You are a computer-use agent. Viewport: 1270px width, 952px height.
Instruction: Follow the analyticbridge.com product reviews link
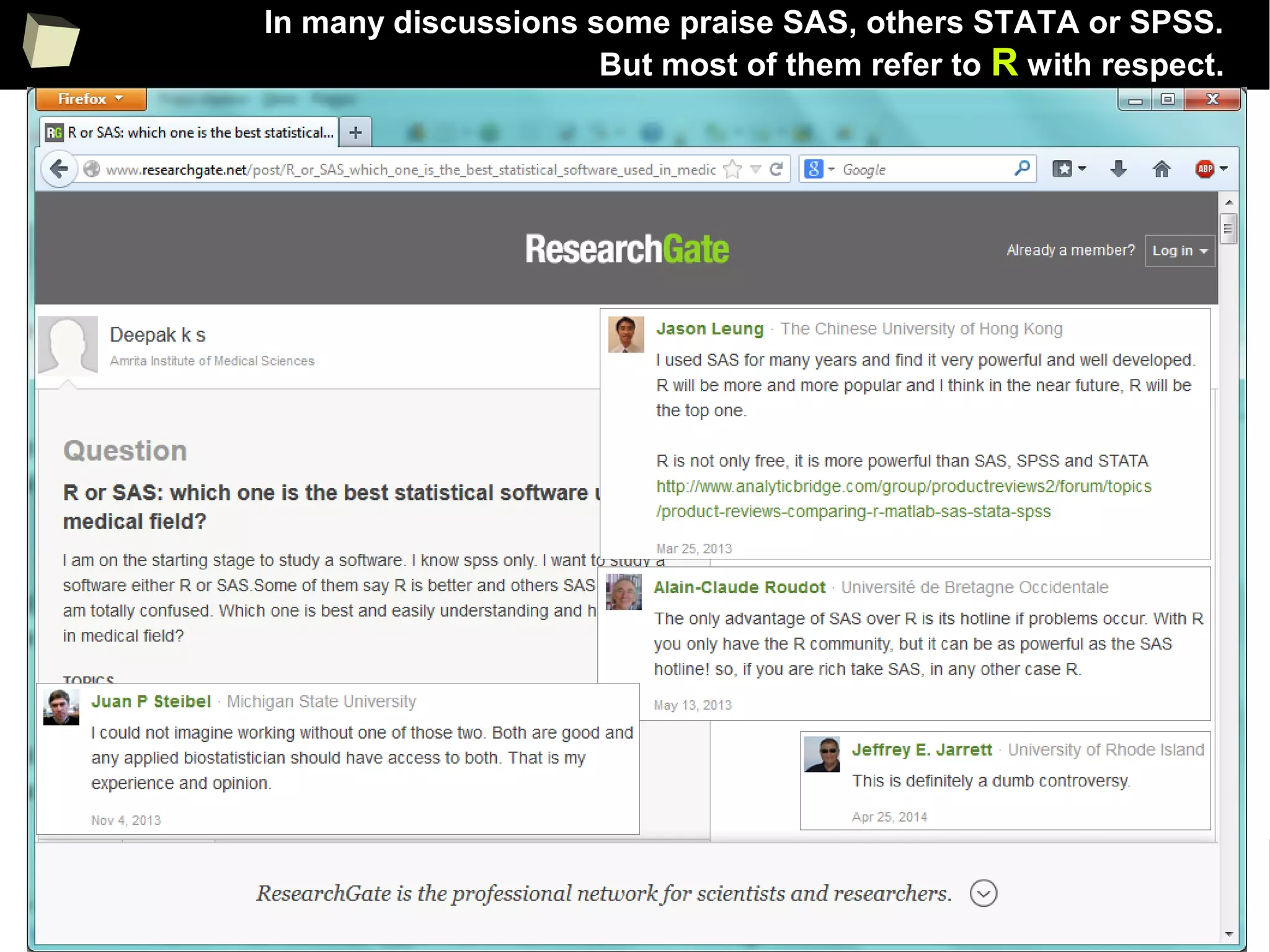coord(904,499)
